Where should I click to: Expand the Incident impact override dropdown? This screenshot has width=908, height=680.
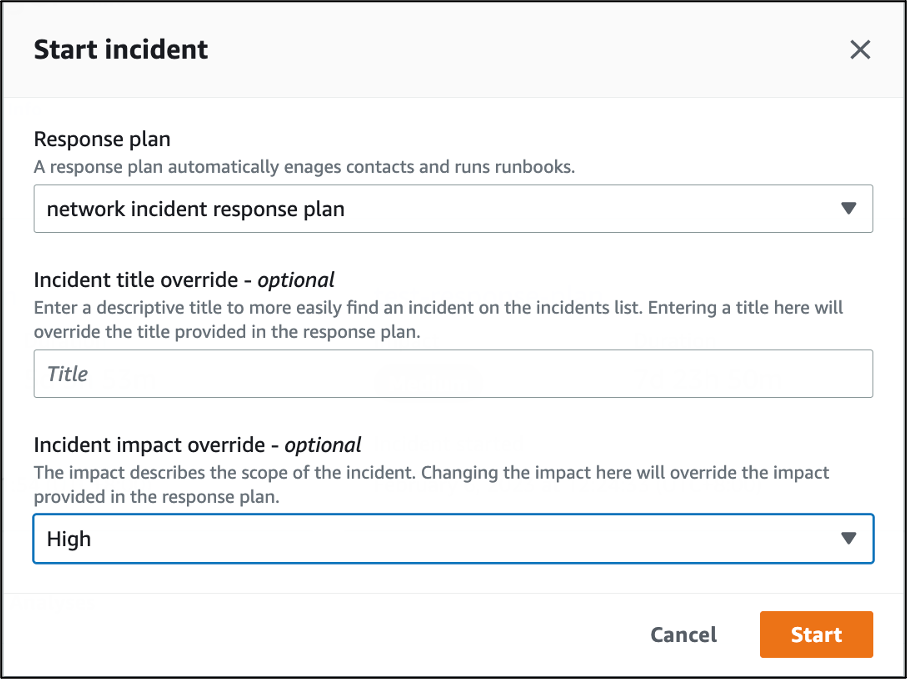click(452, 539)
